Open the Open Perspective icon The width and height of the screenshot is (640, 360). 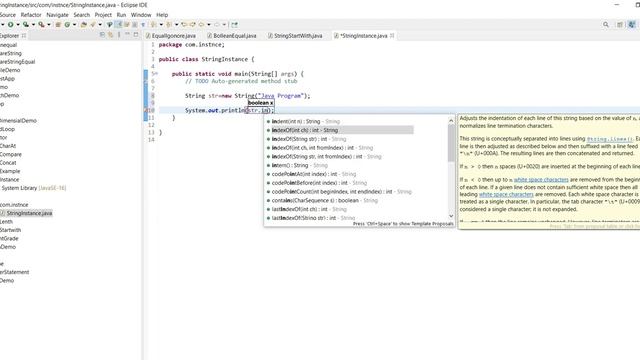620,24
